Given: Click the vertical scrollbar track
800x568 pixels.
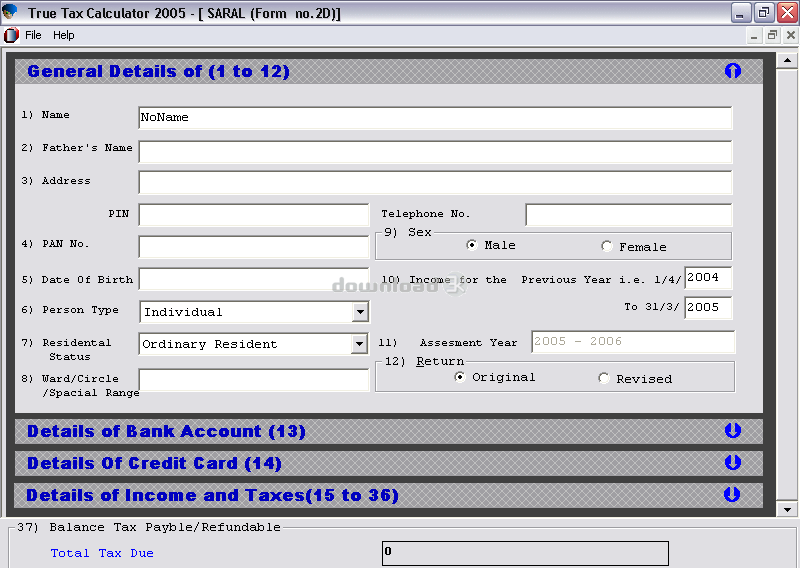Looking at the screenshot, I should 787,285.
